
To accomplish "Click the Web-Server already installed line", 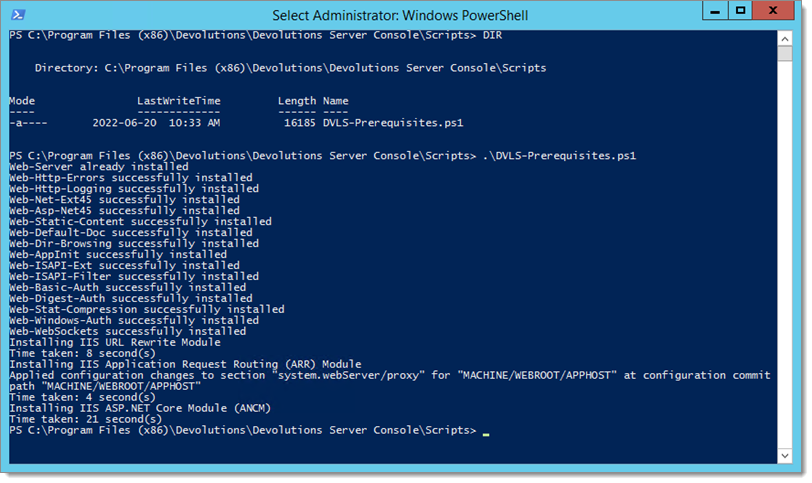I will coord(99,167).
